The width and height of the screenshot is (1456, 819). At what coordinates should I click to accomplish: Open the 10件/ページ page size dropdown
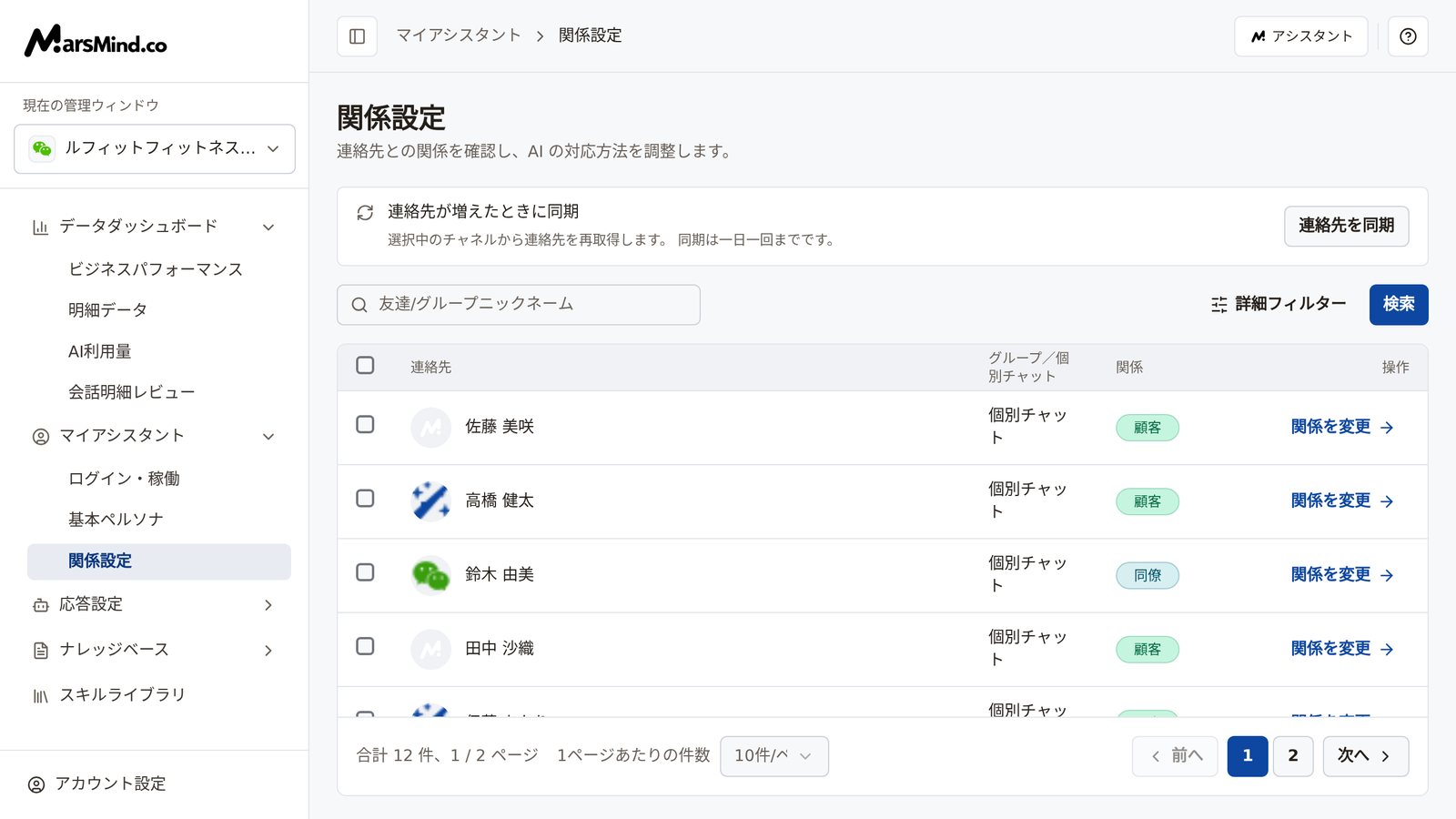click(774, 756)
